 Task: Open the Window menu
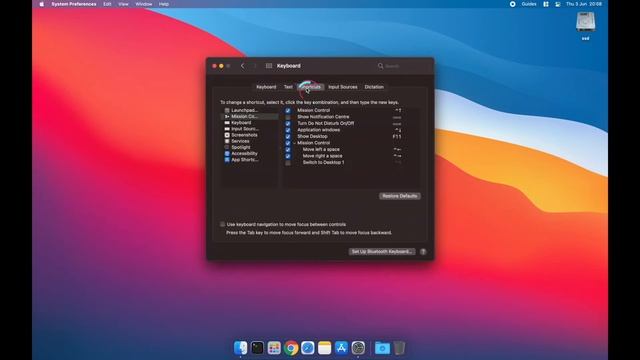[x=144, y=4]
